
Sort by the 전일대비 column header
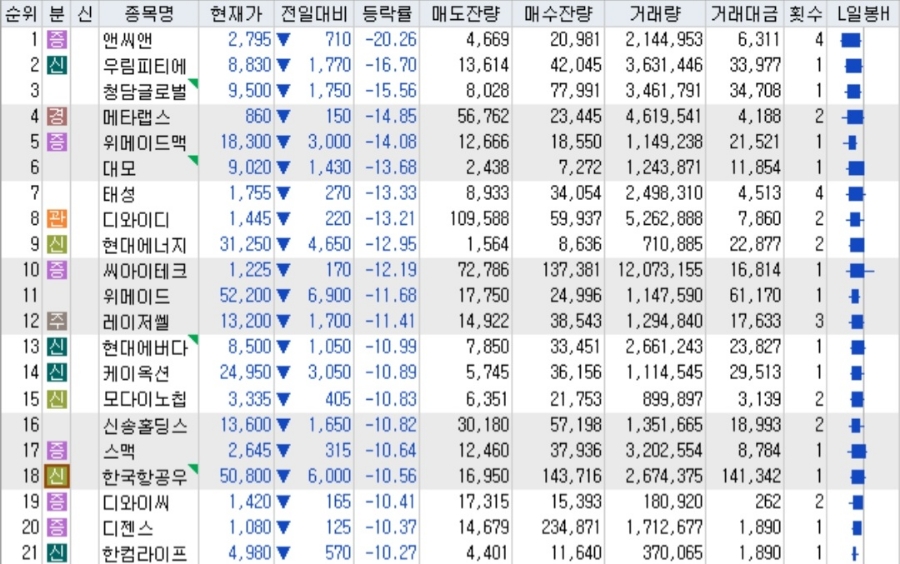(x=314, y=13)
